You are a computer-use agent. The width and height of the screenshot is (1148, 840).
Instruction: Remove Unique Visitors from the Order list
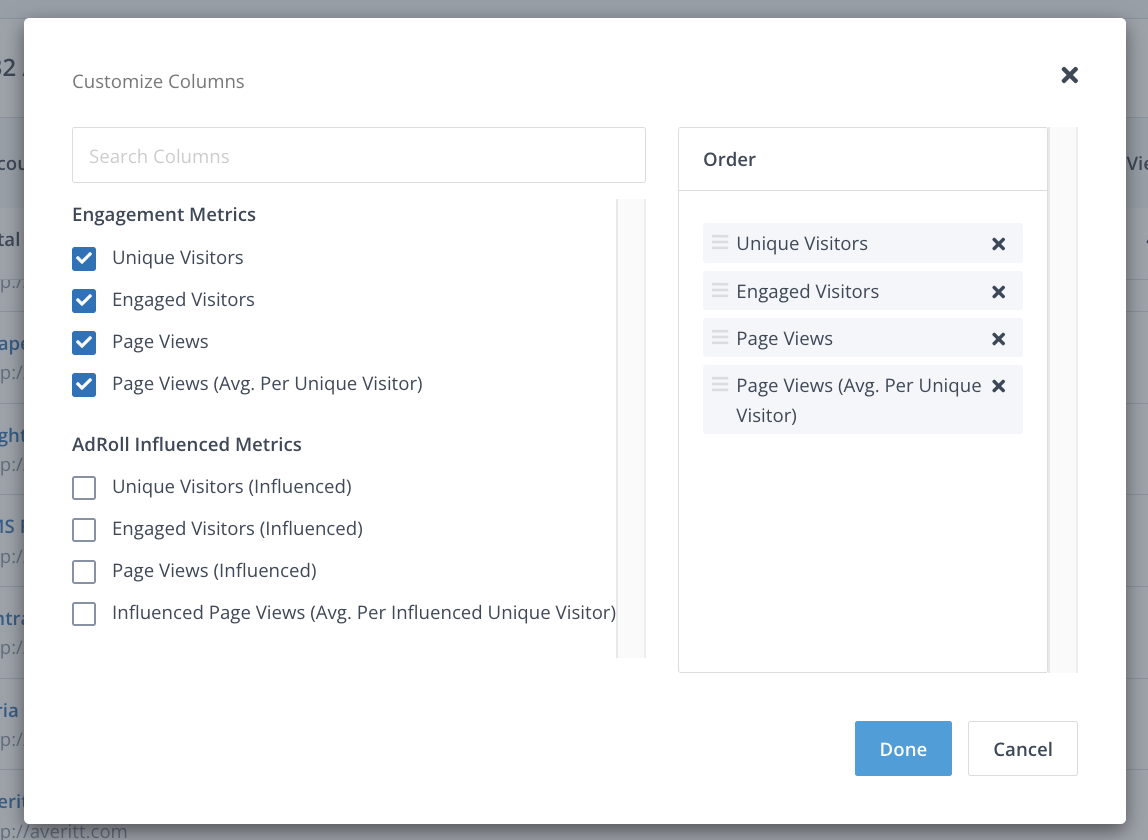click(x=998, y=244)
